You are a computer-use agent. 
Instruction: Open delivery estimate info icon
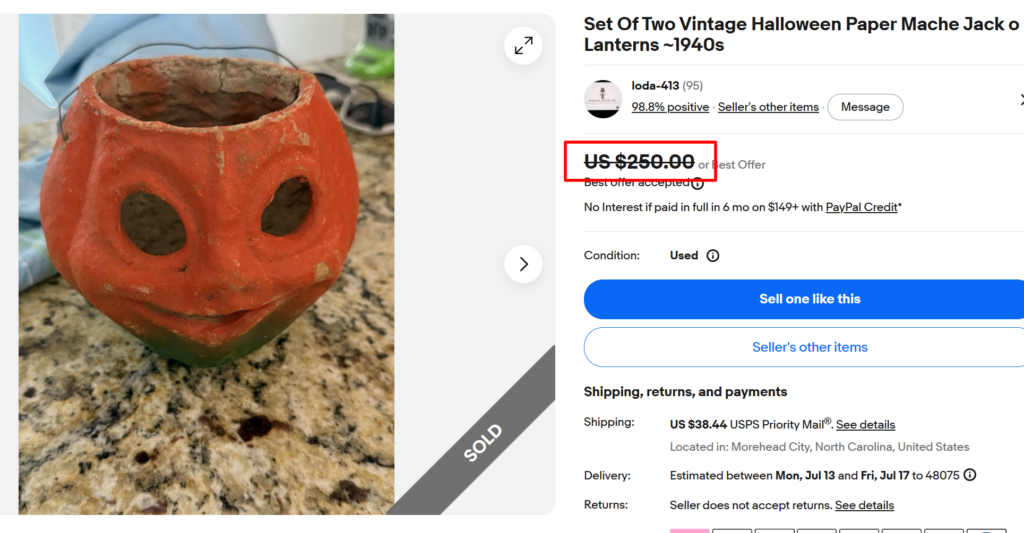[970, 475]
